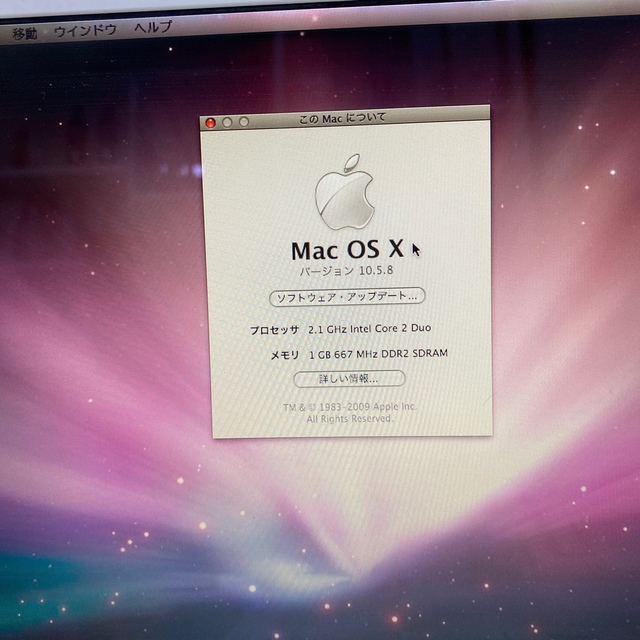The width and height of the screenshot is (640, 640).
Task: Click the プロセッサ label
Action: point(274,330)
